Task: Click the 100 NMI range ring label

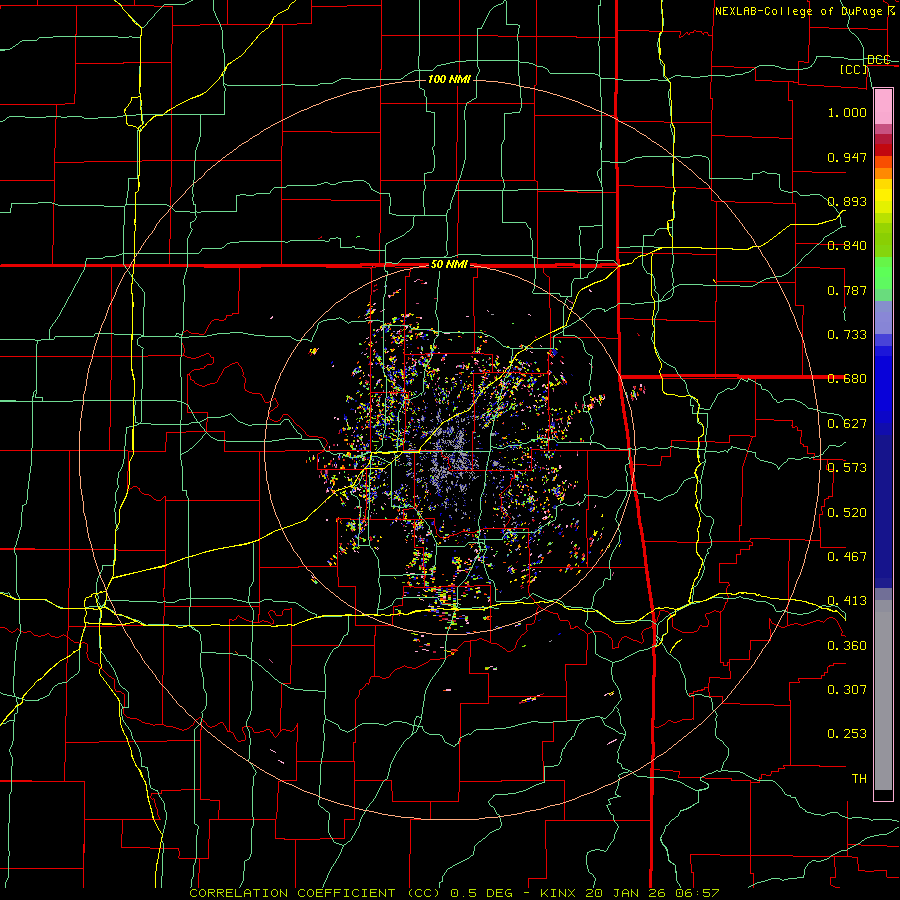Action: 449,79
